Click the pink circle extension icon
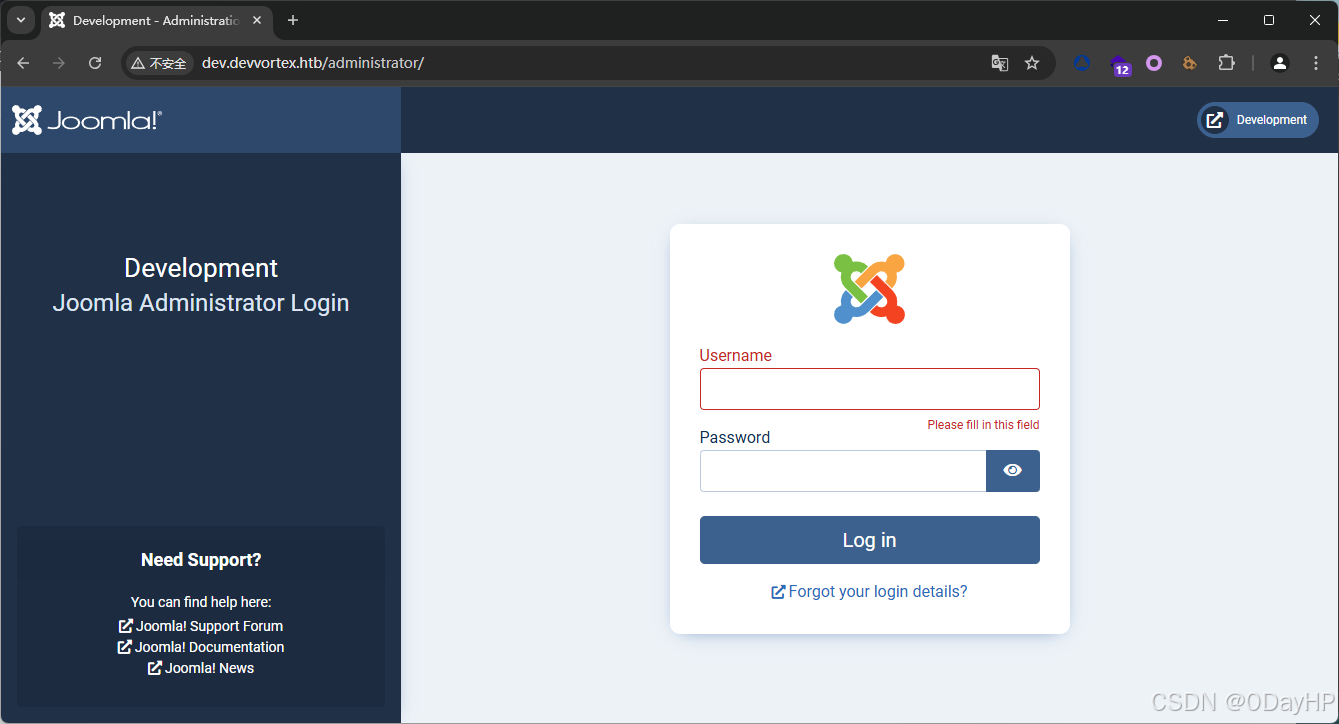 [x=1154, y=62]
